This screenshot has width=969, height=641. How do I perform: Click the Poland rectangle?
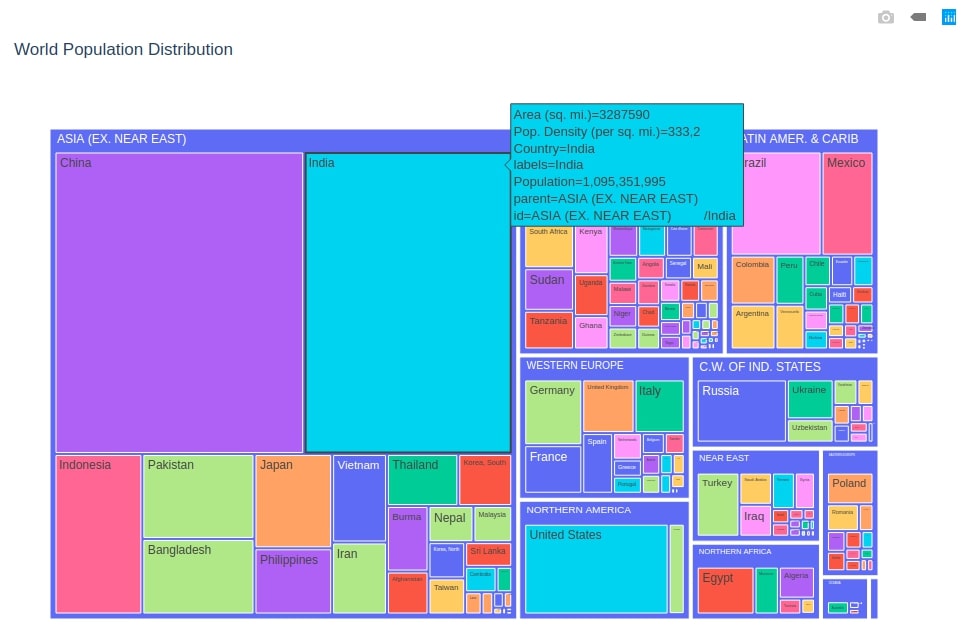coord(849,487)
